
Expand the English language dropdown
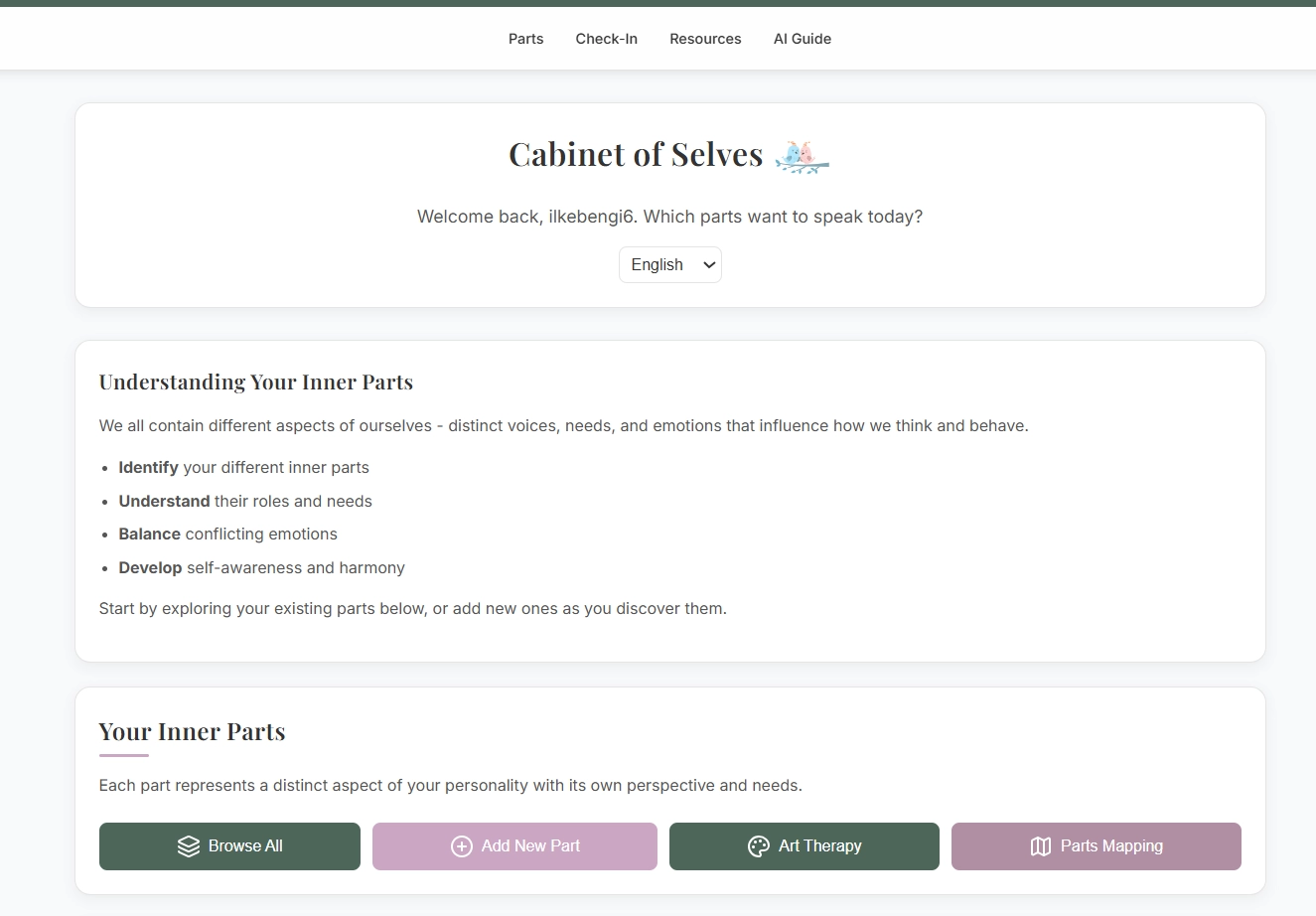coord(670,265)
